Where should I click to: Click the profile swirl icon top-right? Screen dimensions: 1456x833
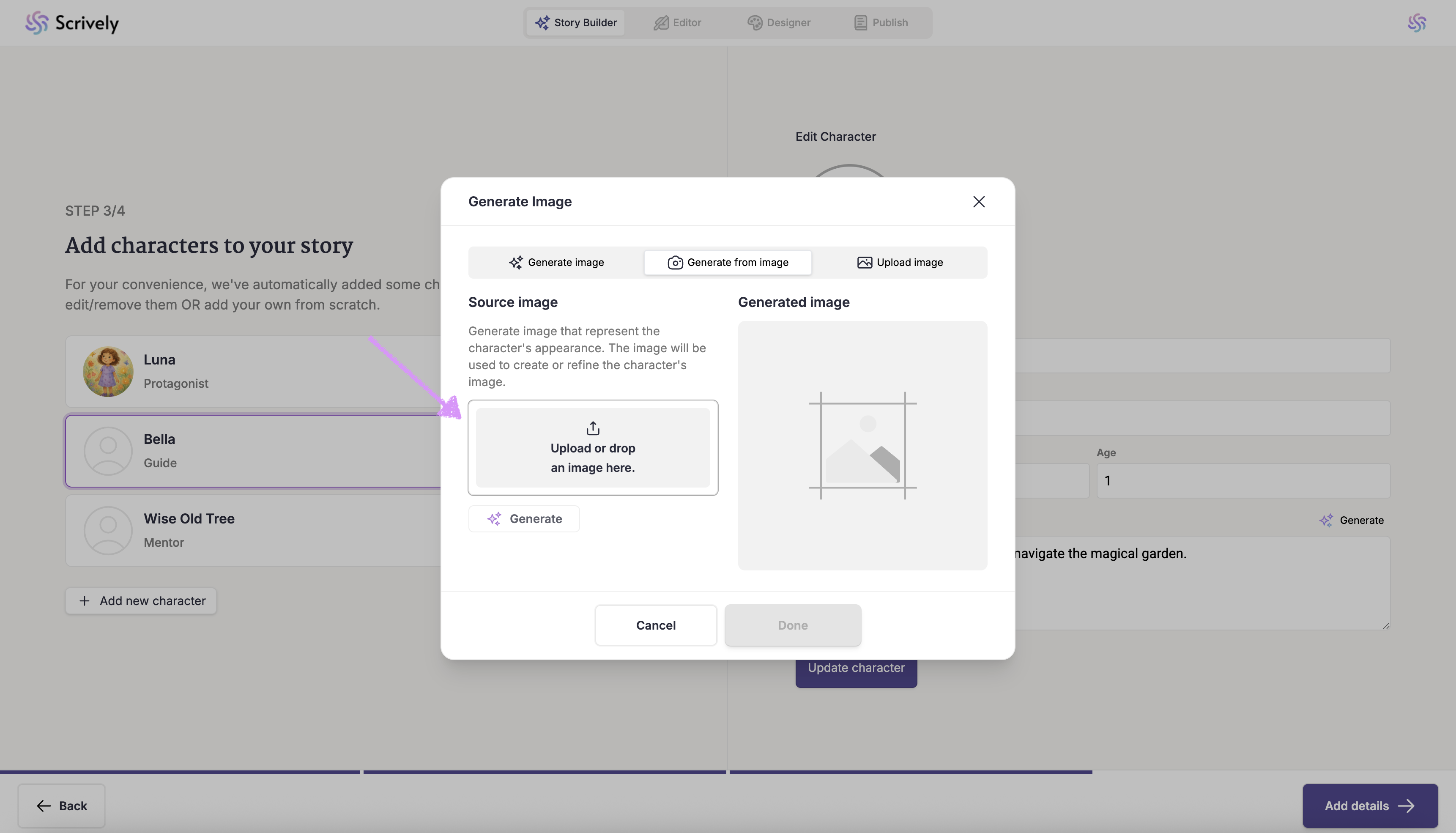(x=1417, y=23)
